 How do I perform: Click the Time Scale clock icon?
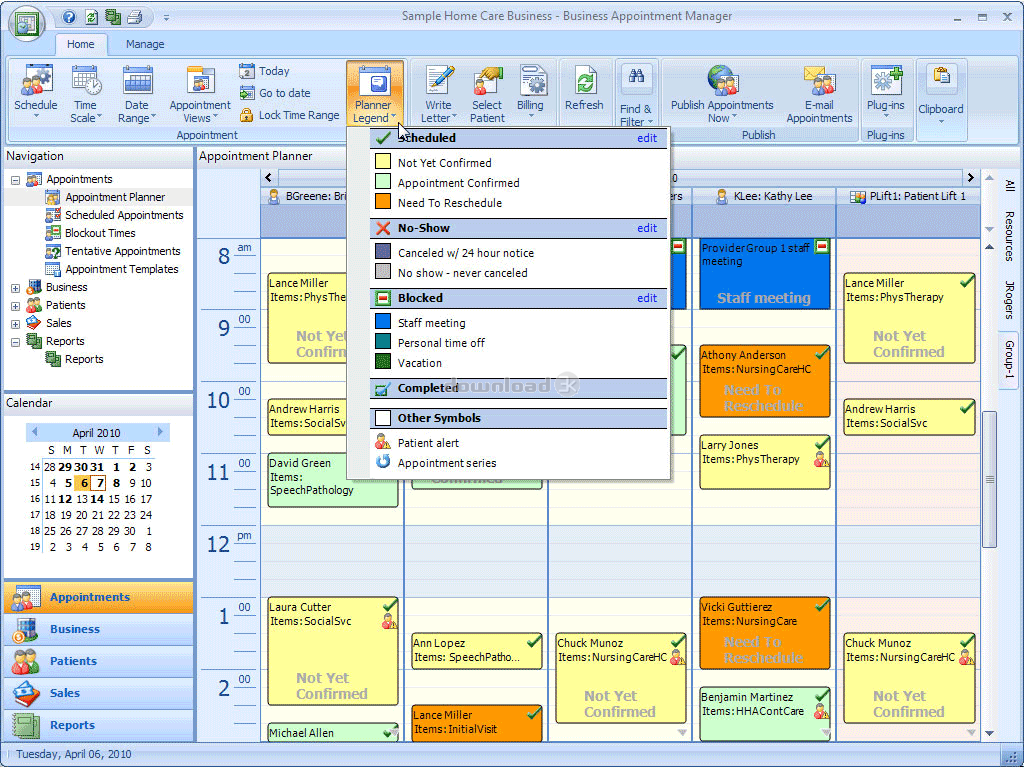pos(86,80)
